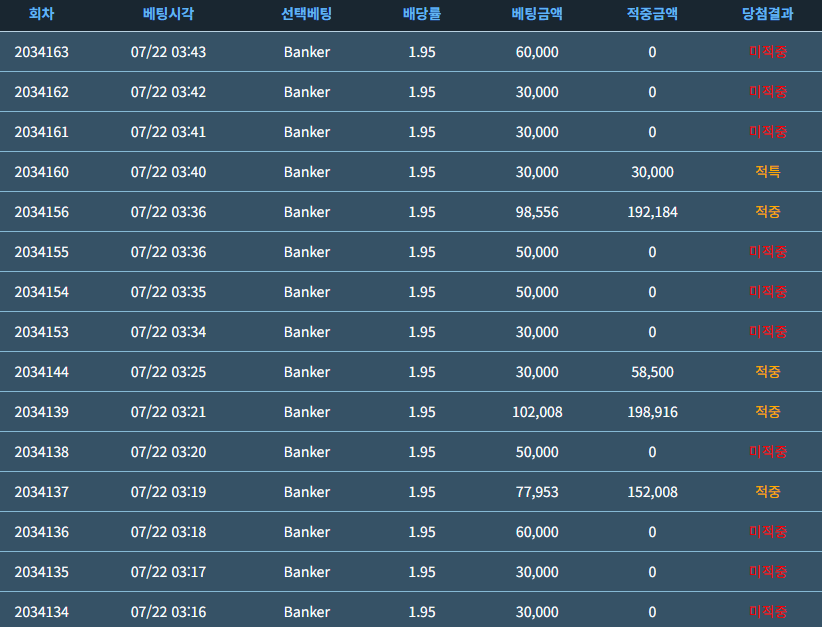Click the 배당률 column header
The width and height of the screenshot is (822, 627).
(x=422, y=14)
